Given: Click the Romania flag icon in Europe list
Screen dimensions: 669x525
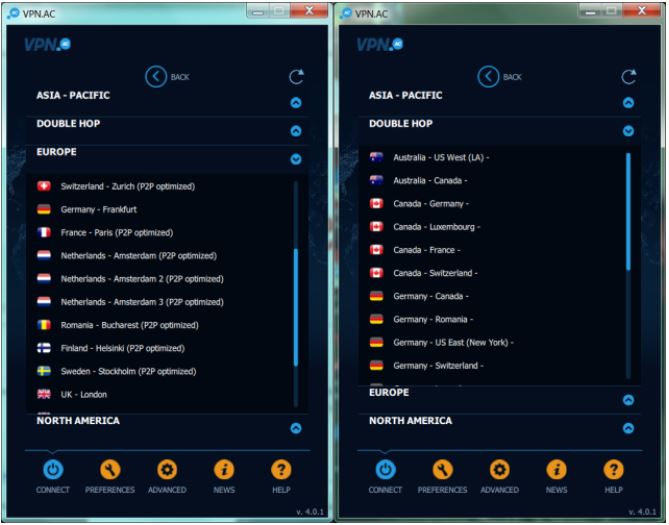Looking at the screenshot, I should click(44, 325).
